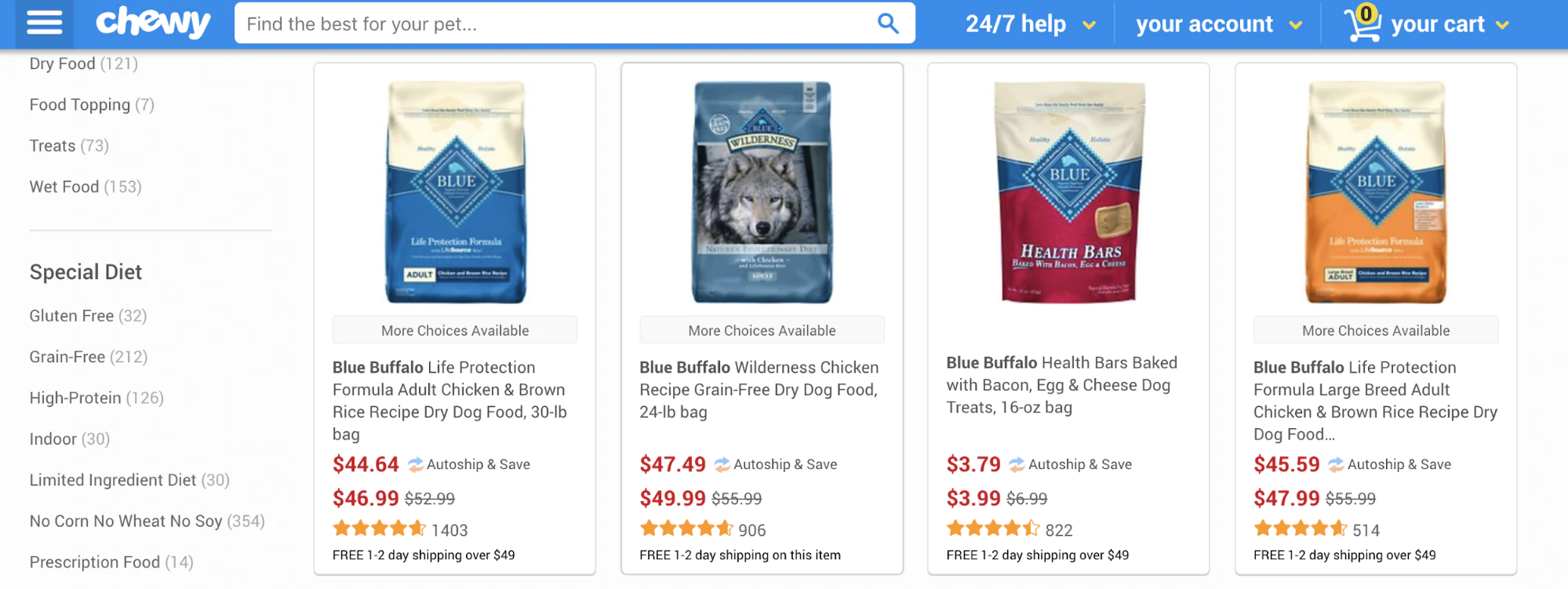Screen dimensions: 1568x589
Task: Select the Treats category filter
Action: (x=53, y=146)
